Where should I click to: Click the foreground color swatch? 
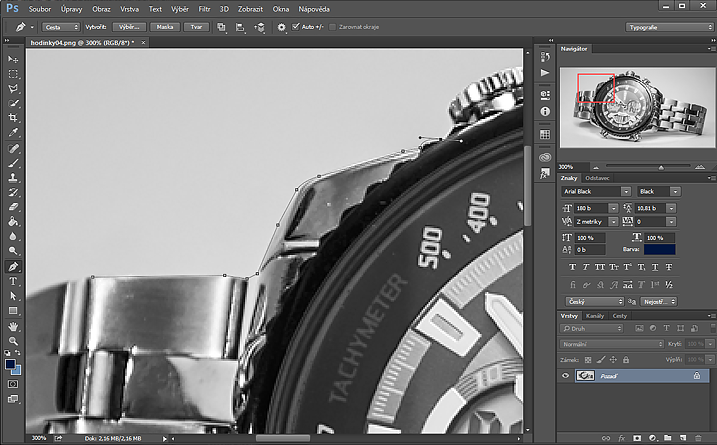(10, 365)
